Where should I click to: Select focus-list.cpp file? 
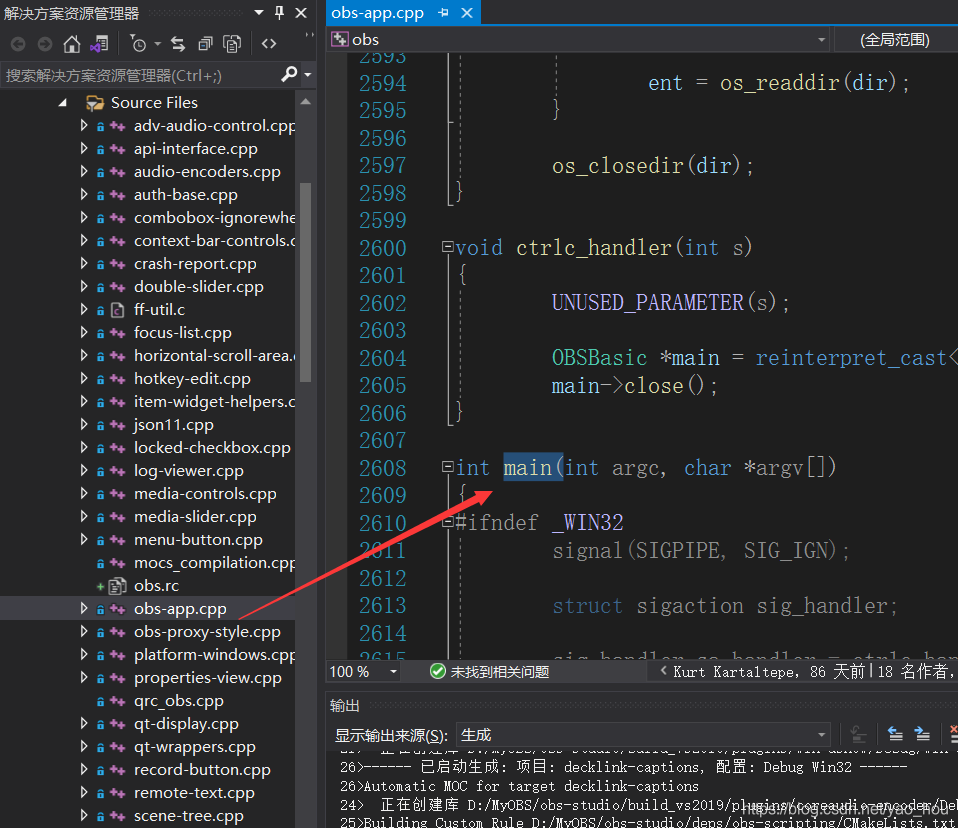[x=183, y=333]
